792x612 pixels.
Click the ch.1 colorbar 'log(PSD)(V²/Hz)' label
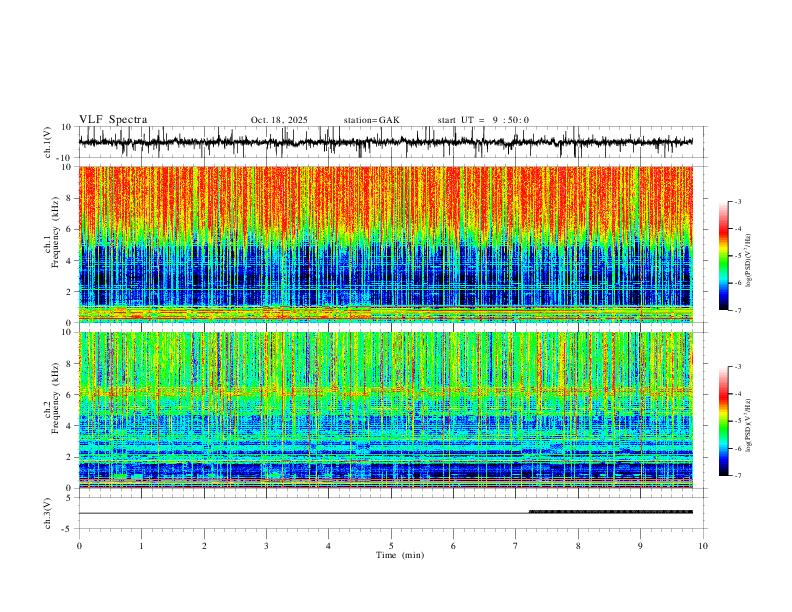[750, 260]
